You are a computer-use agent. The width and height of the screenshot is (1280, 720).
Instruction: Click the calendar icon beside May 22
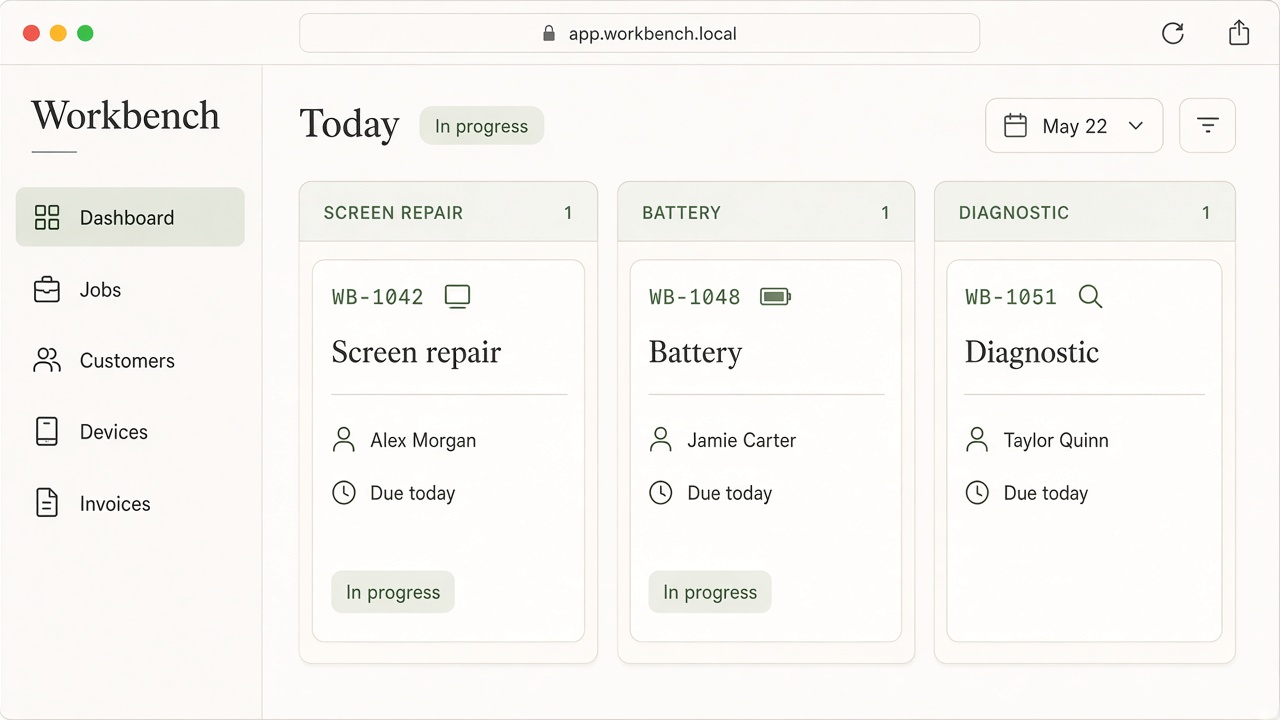coord(1016,126)
